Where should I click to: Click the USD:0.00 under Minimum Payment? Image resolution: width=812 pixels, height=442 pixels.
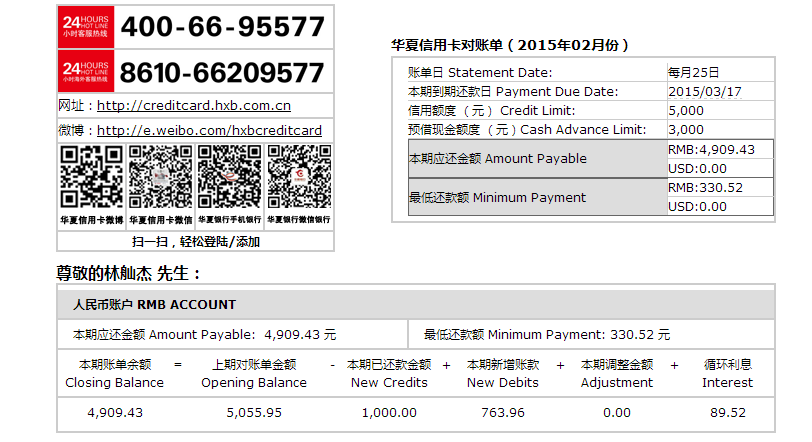(697, 207)
